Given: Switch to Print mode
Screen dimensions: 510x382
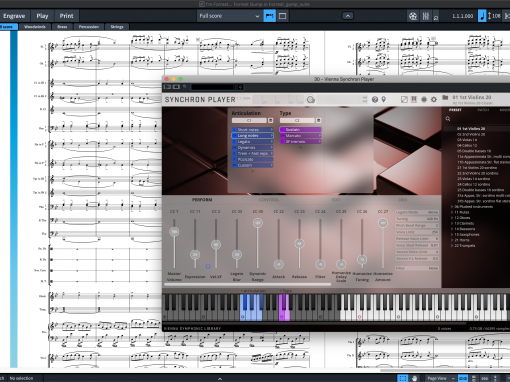Looking at the screenshot, I should pyautogui.click(x=66, y=16).
